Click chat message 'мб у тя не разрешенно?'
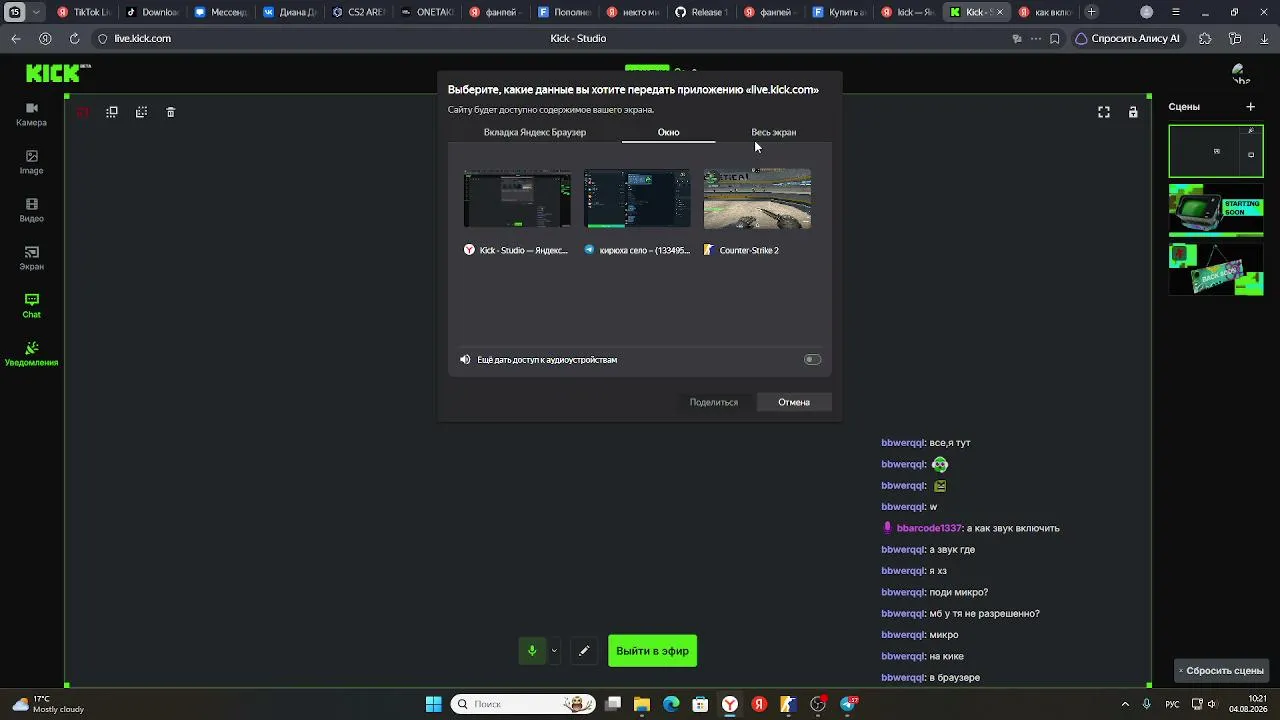This screenshot has height=720, width=1280. [x=985, y=614]
